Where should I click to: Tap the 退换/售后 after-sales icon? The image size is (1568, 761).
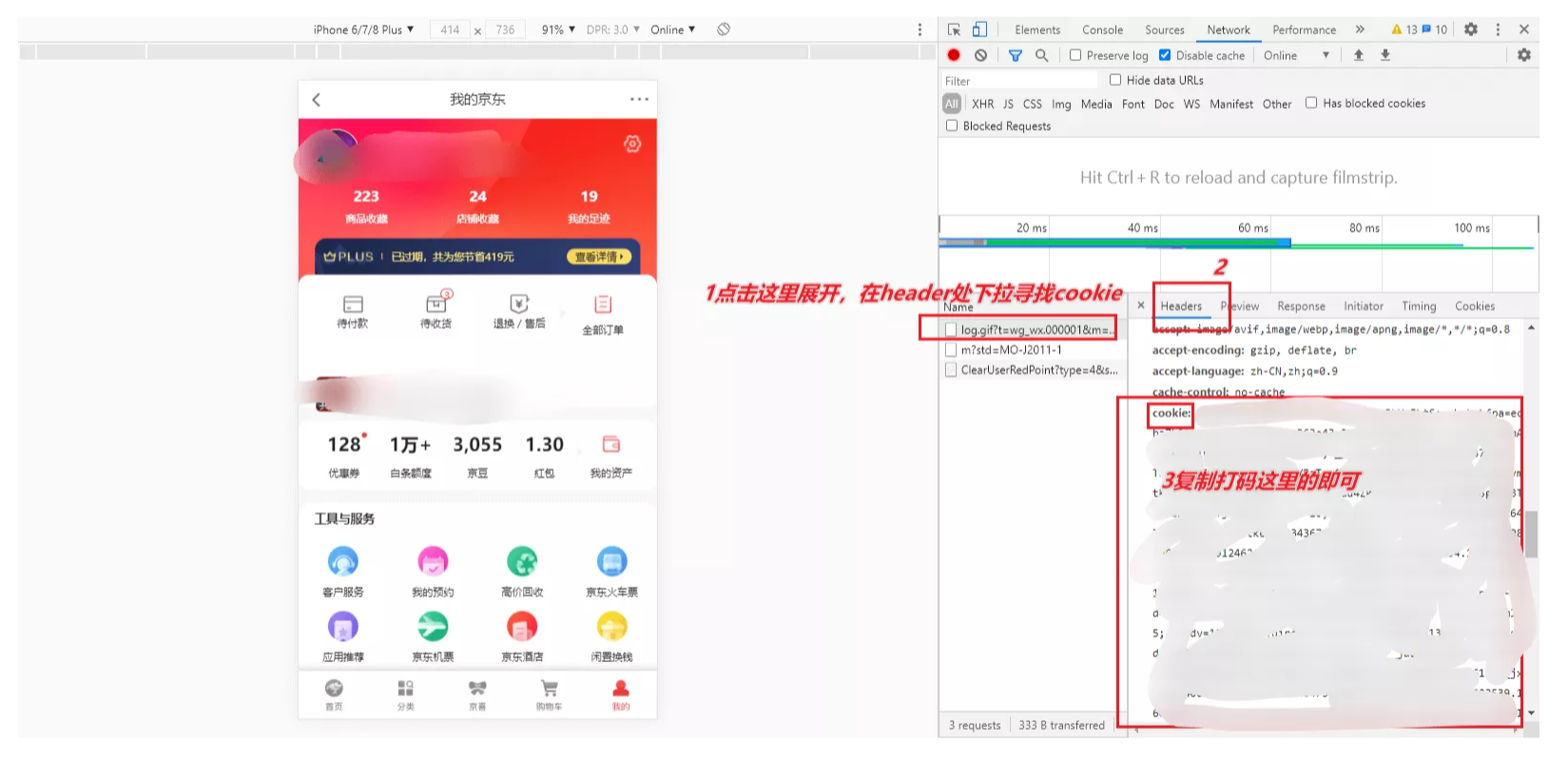[x=519, y=303]
